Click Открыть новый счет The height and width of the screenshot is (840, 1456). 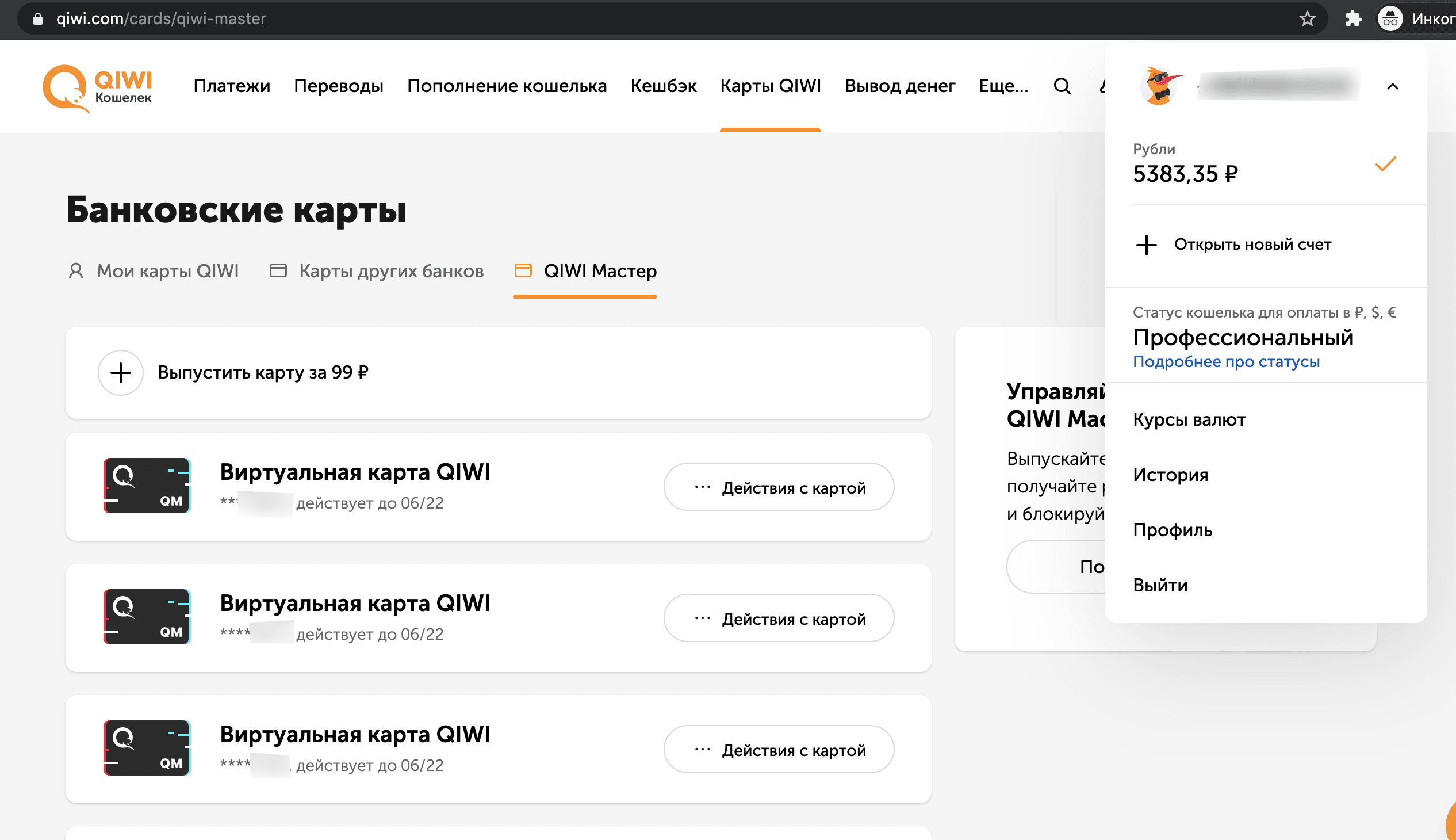(1252, 245)
